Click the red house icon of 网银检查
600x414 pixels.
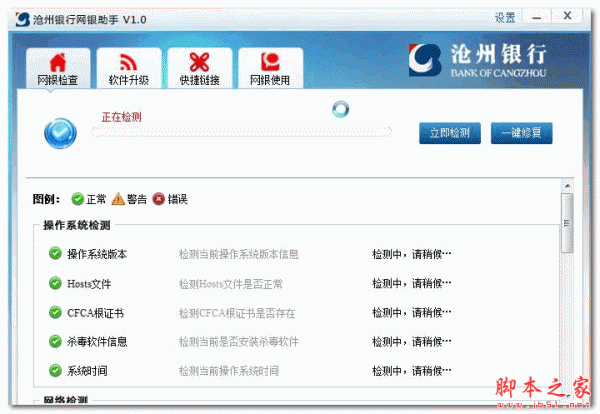coord(58,62)
